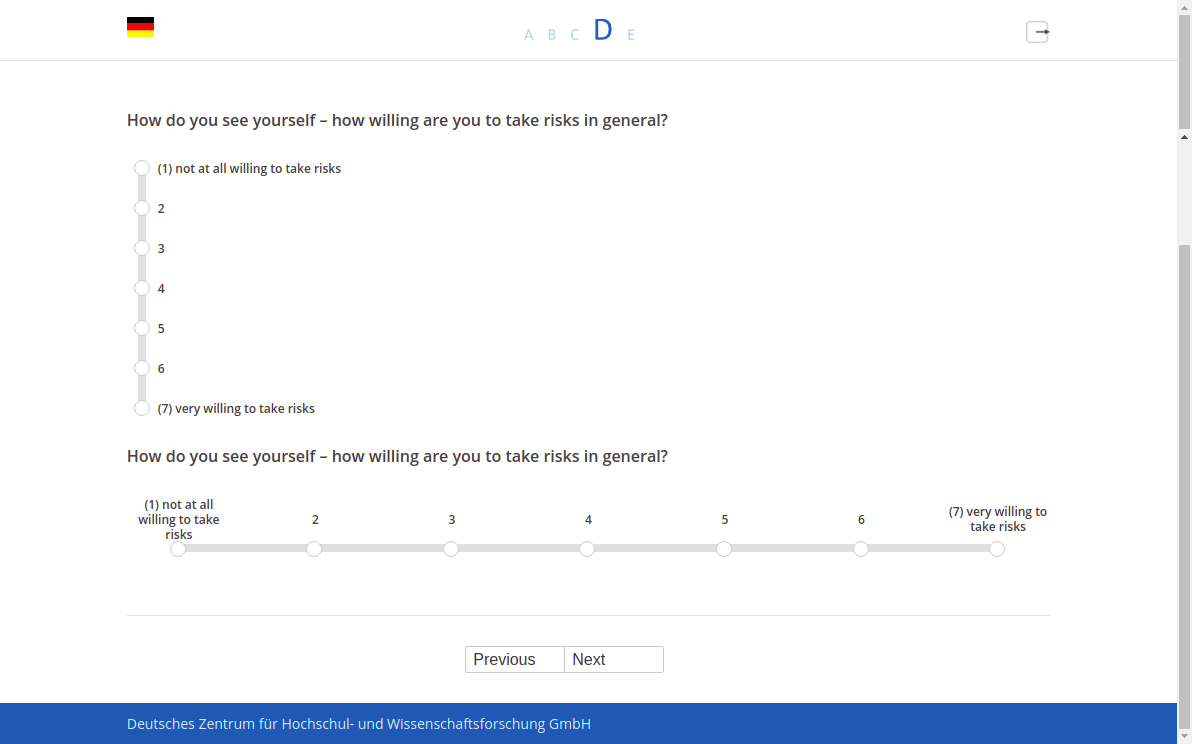
Task: Select "(1) not at all willing" in vertical list
Action: 141,168
